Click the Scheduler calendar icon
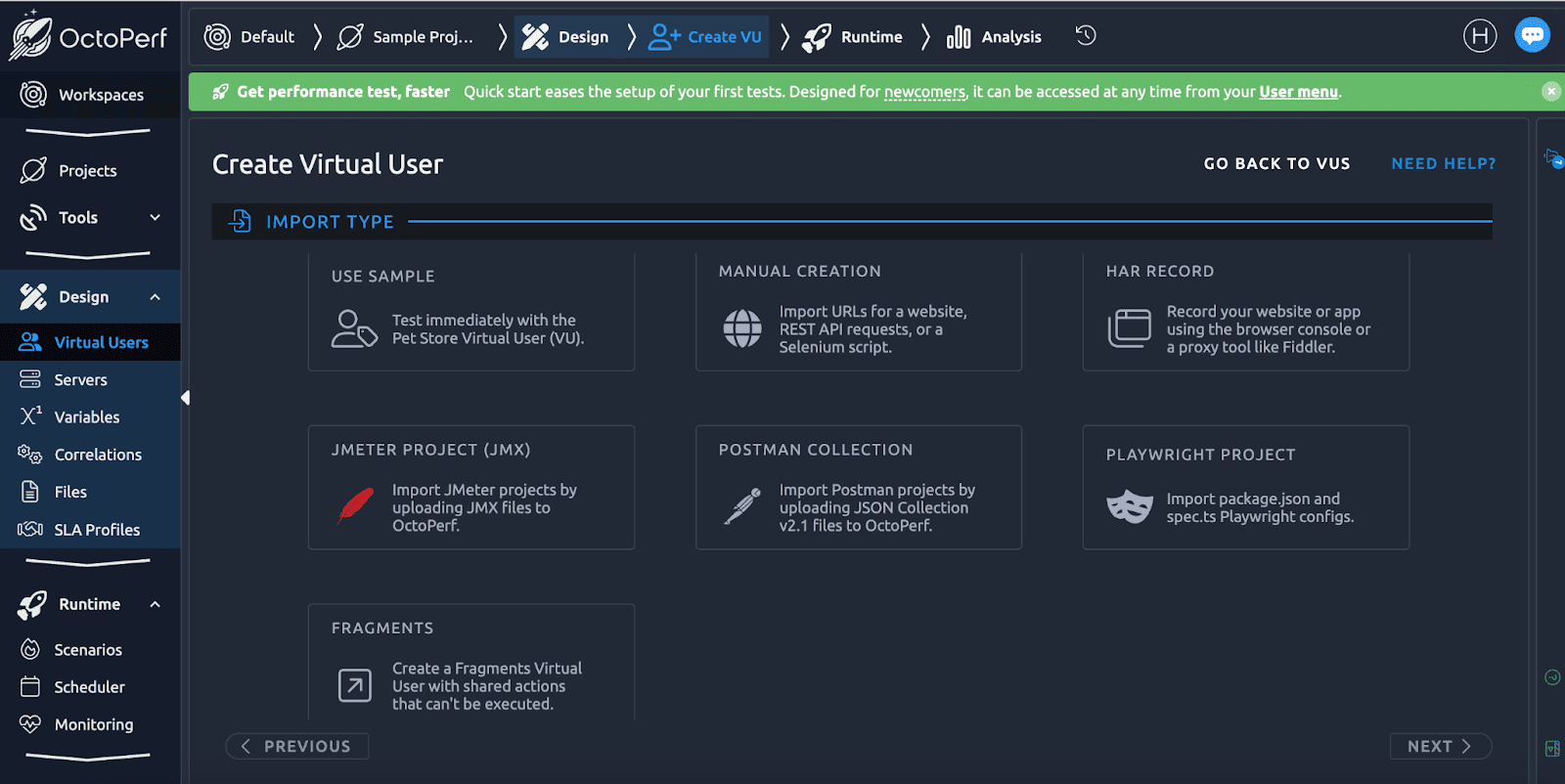 pos(30,686)
